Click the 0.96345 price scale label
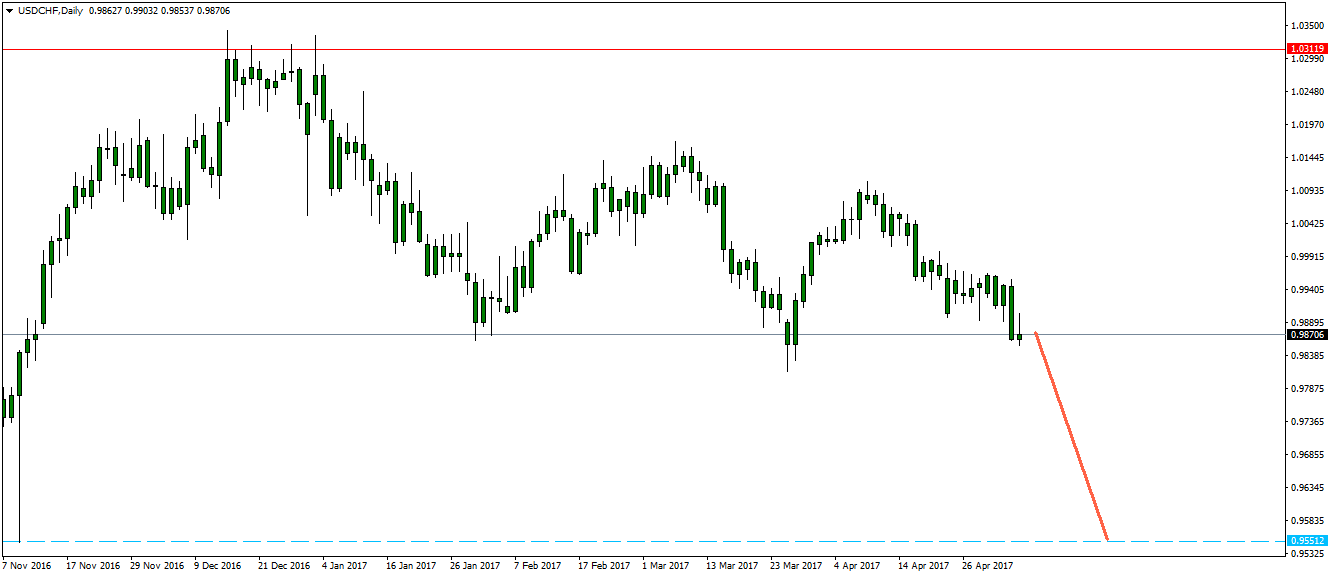 point(1306,488)
